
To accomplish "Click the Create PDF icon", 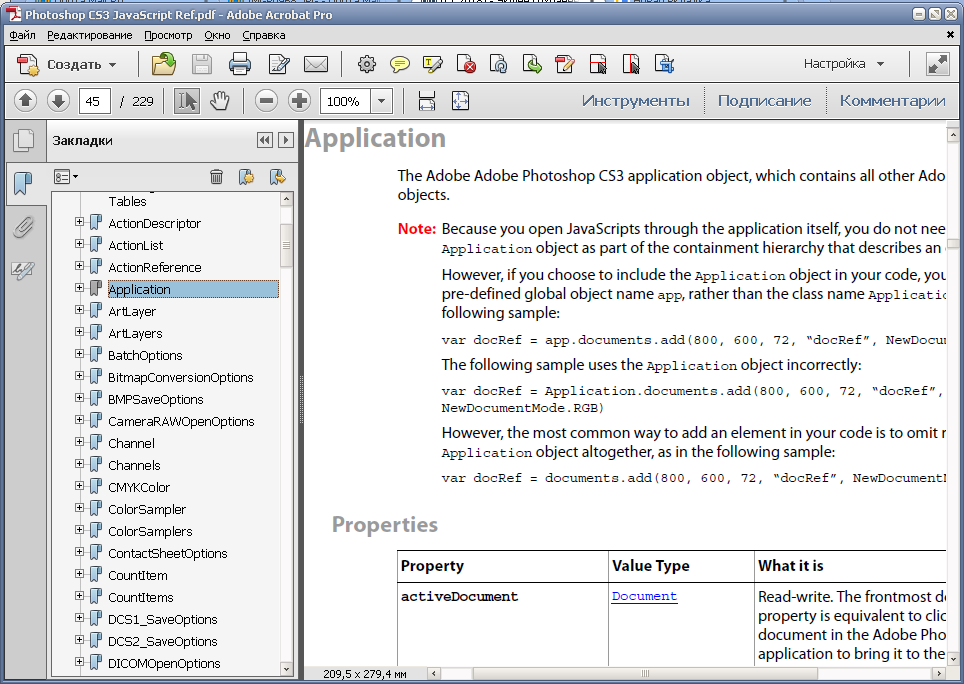I will pos(28,64).
